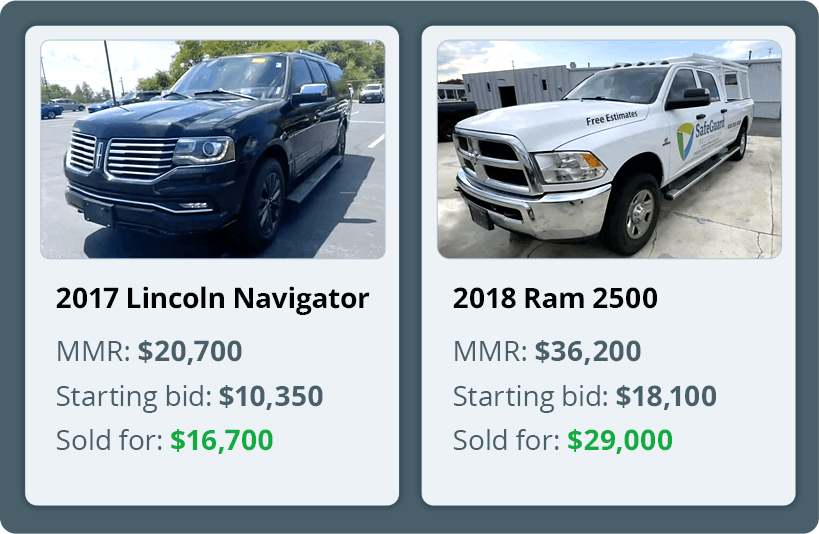Click the 2017 Lincoln Navigator title
Viewport: 819px width, 534px height.
point(213,298)
